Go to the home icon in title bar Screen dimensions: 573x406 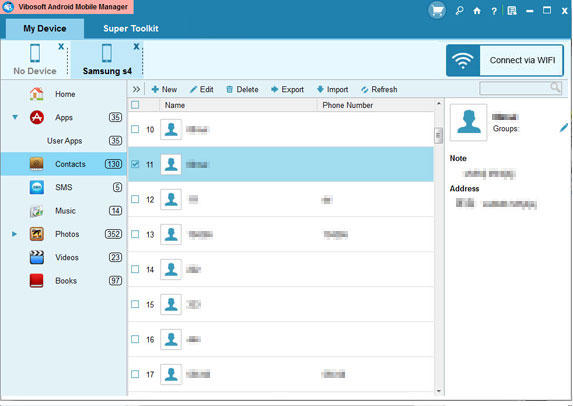[477, 11]
